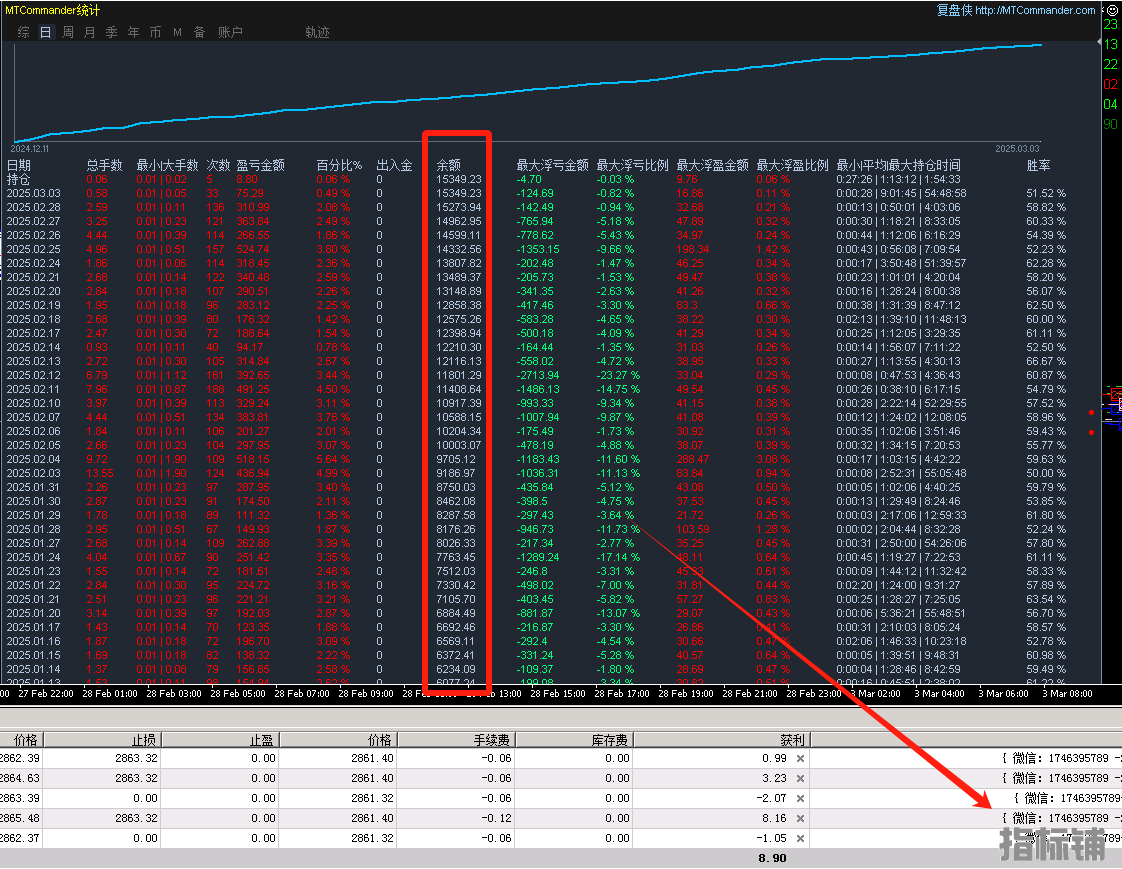Image resolution: width=1122 pixels, height=869 pixels.
Task: Switch to the 年 yearly tab
Action: 133,32
